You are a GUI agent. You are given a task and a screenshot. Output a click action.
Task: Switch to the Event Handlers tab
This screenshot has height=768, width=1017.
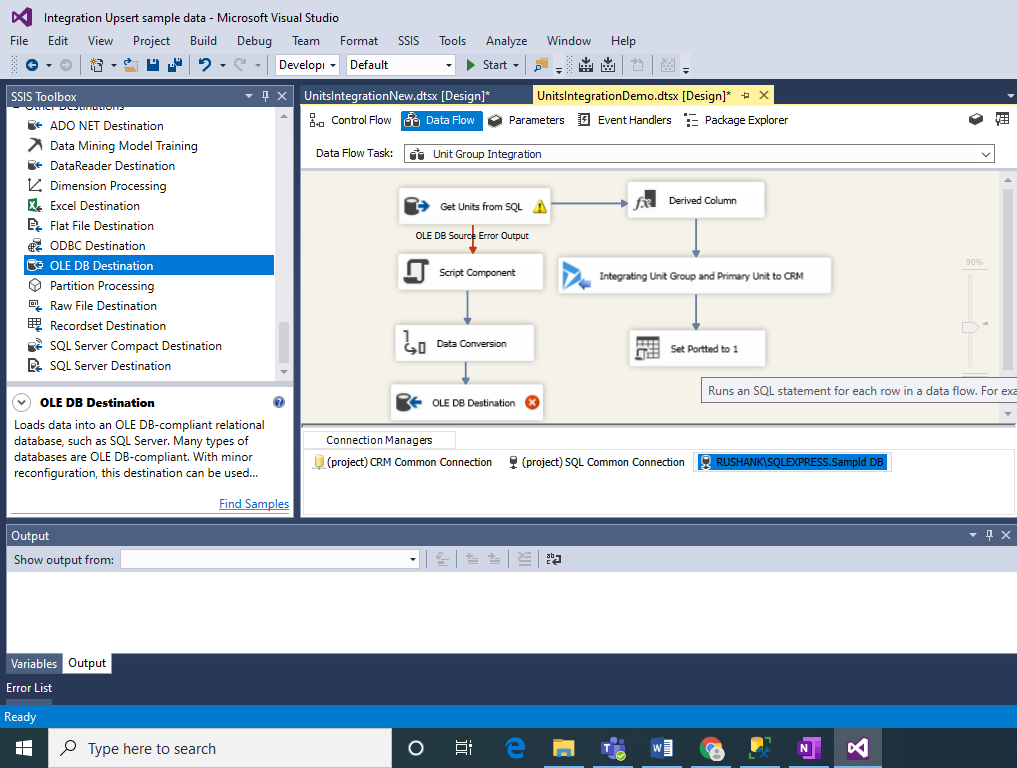click(x=625, y=120)
